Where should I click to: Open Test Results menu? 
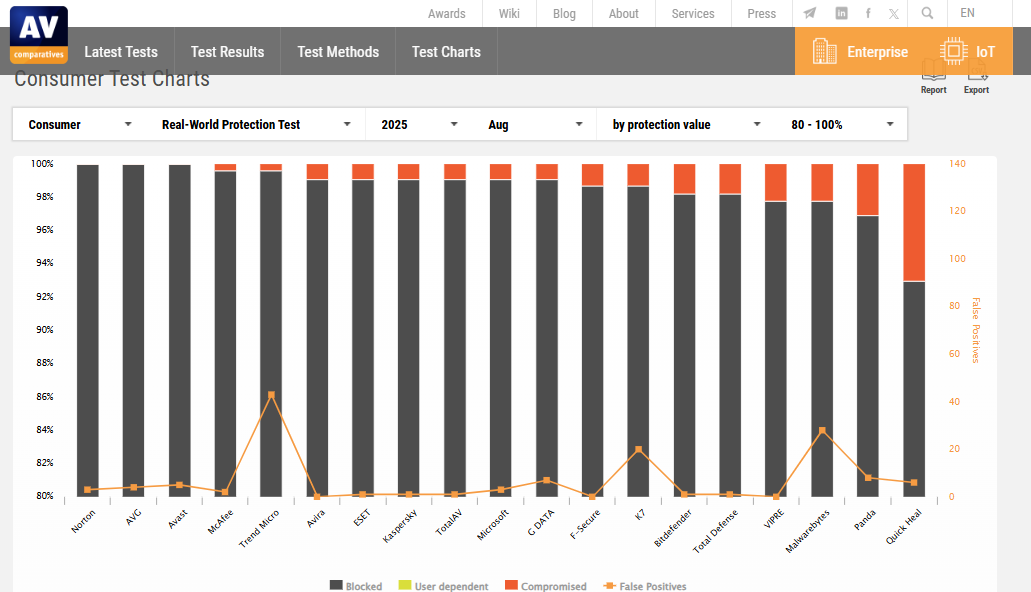(228, 51)
